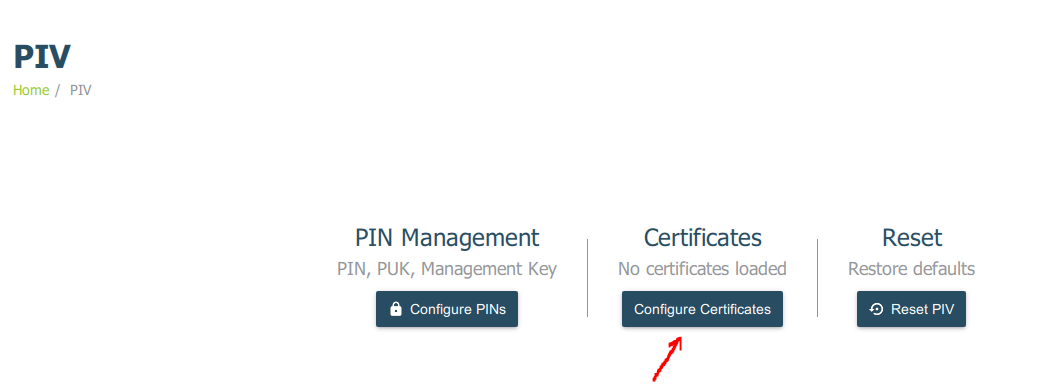Select the "PIN, PUK, Management Key" subtitle
The width and height of the screenshot is (1038, 390).
[447, 269]
